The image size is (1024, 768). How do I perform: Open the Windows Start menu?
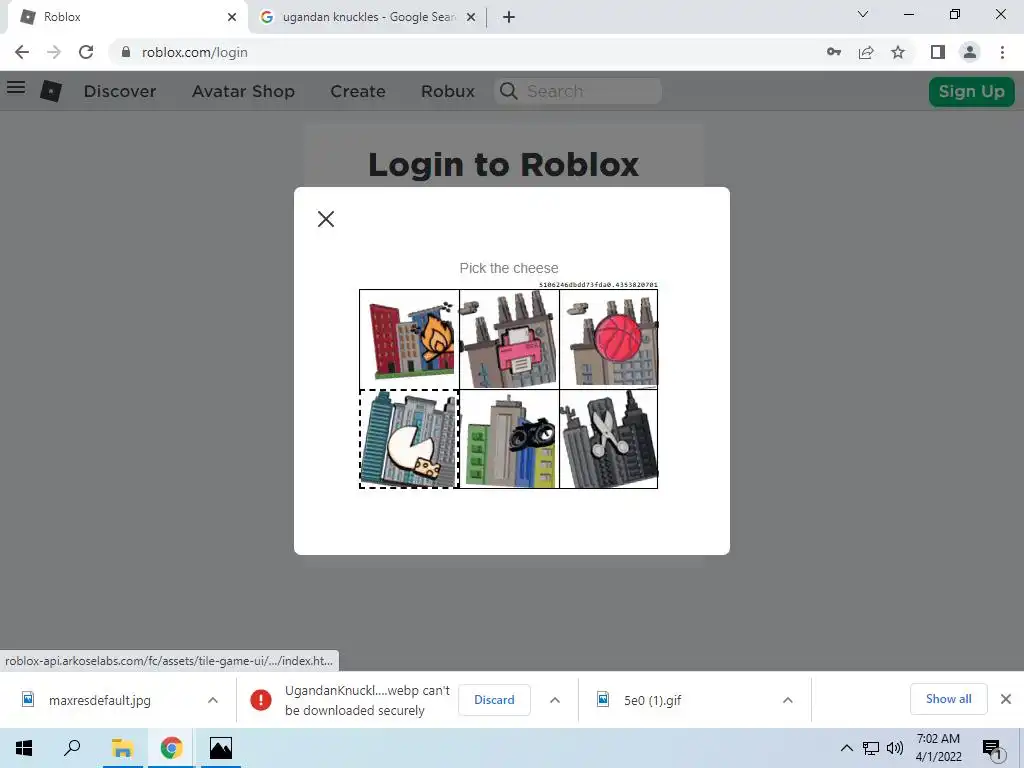(x=24, y=748)
